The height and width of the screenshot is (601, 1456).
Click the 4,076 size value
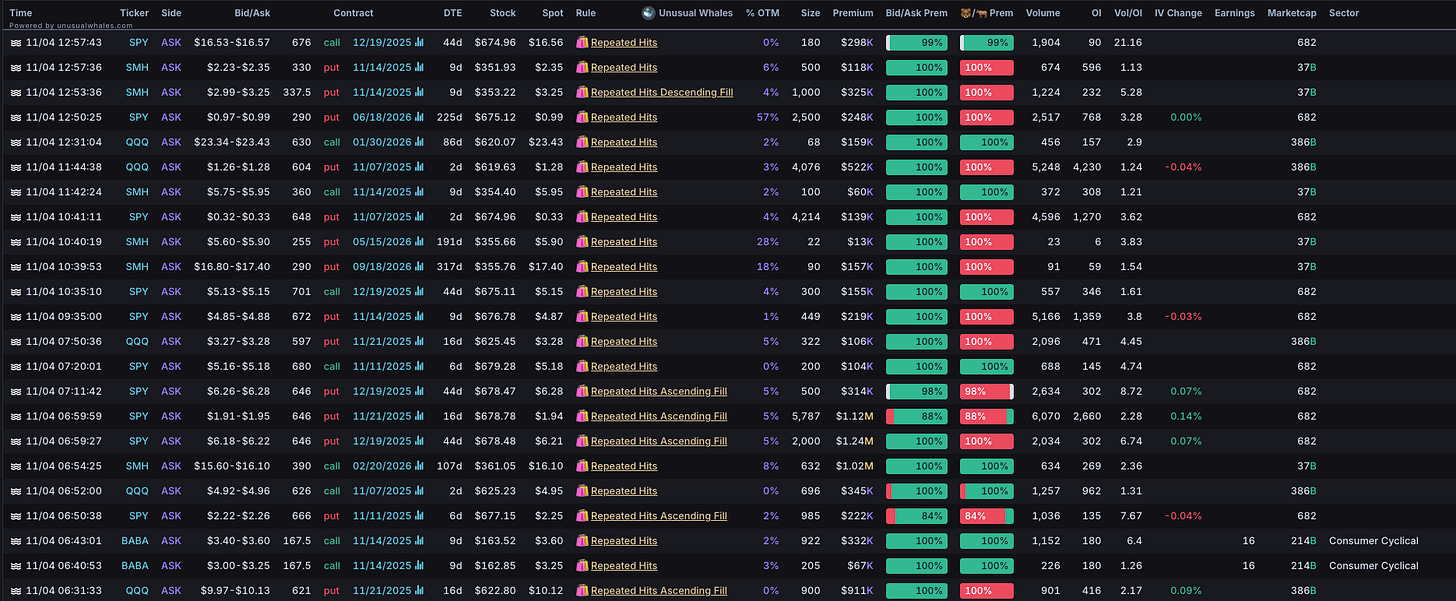click(804, 167)
